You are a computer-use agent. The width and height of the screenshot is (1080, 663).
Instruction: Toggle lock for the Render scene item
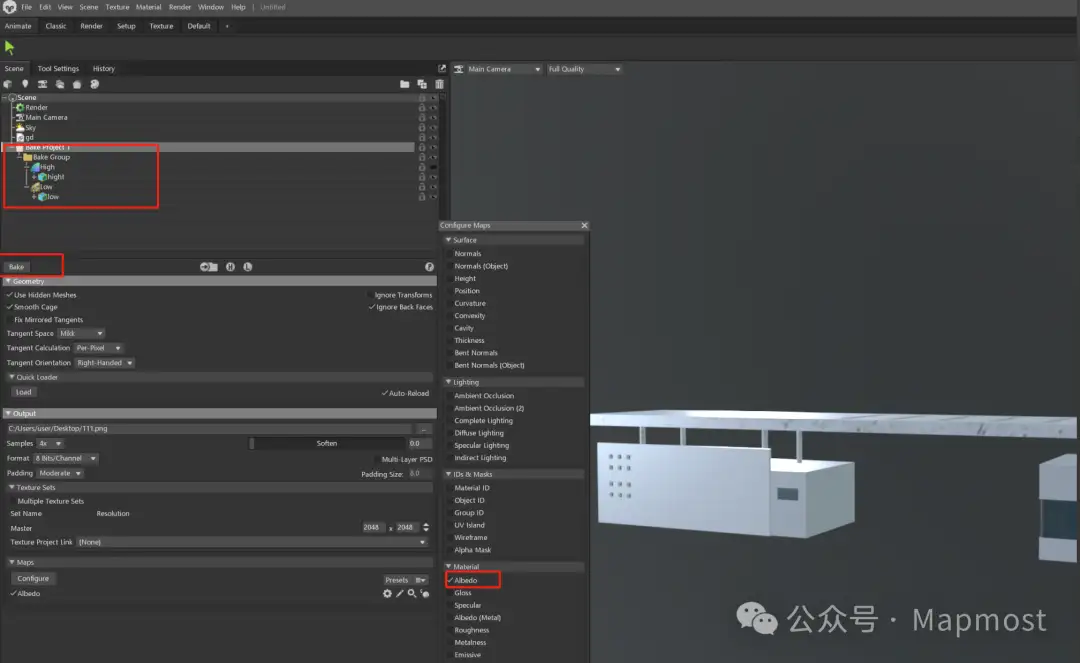coord(422,107)
